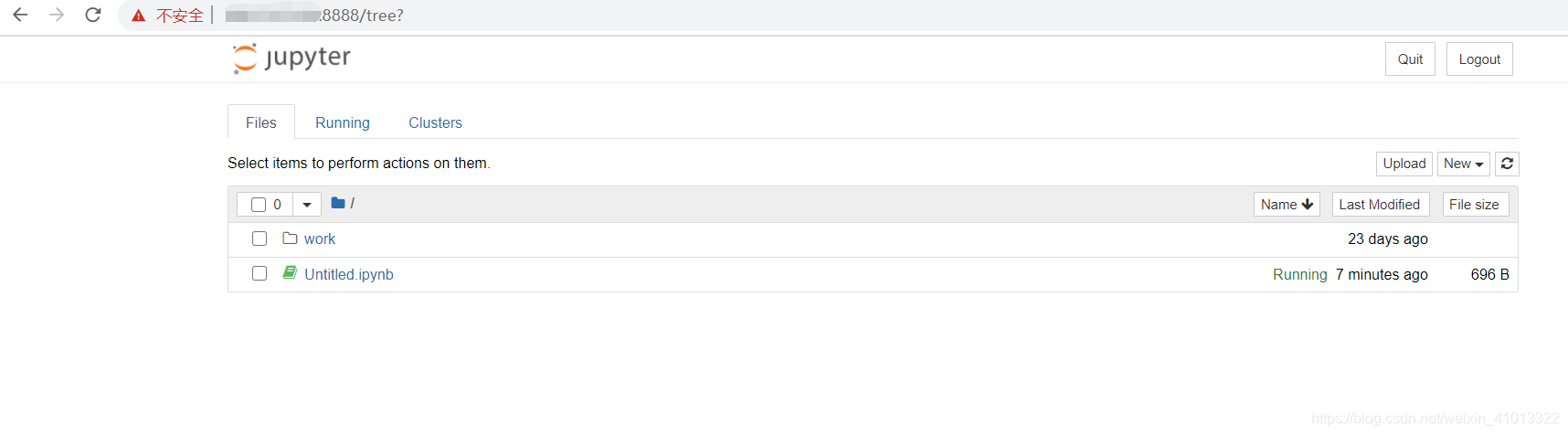
Task: Check the box next to work folder
Action: [x=260, y=239]
